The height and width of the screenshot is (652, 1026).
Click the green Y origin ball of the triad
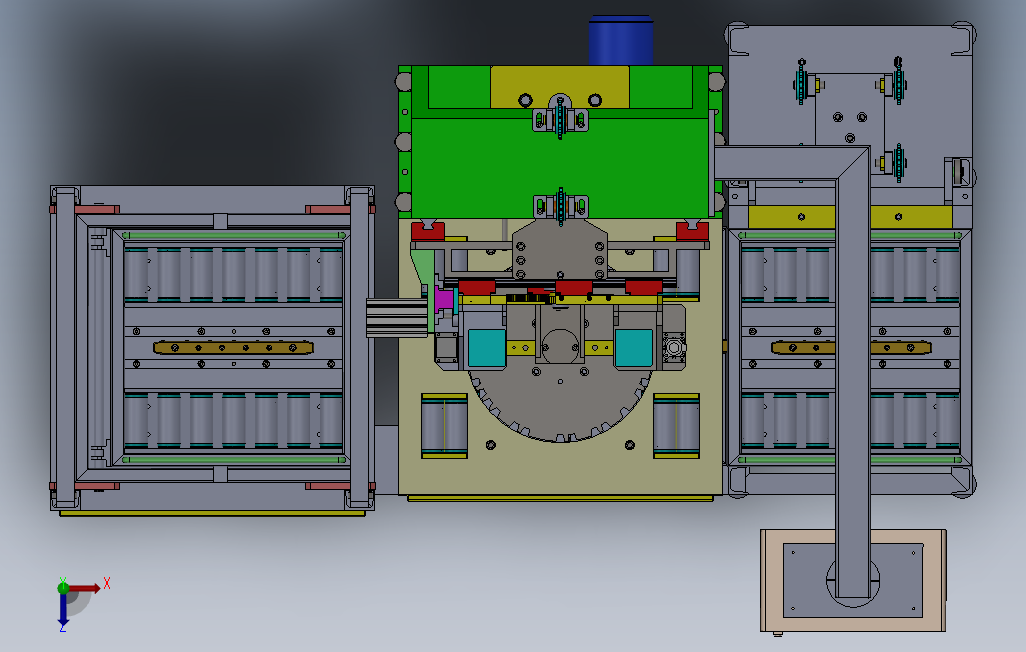(63, 587)
